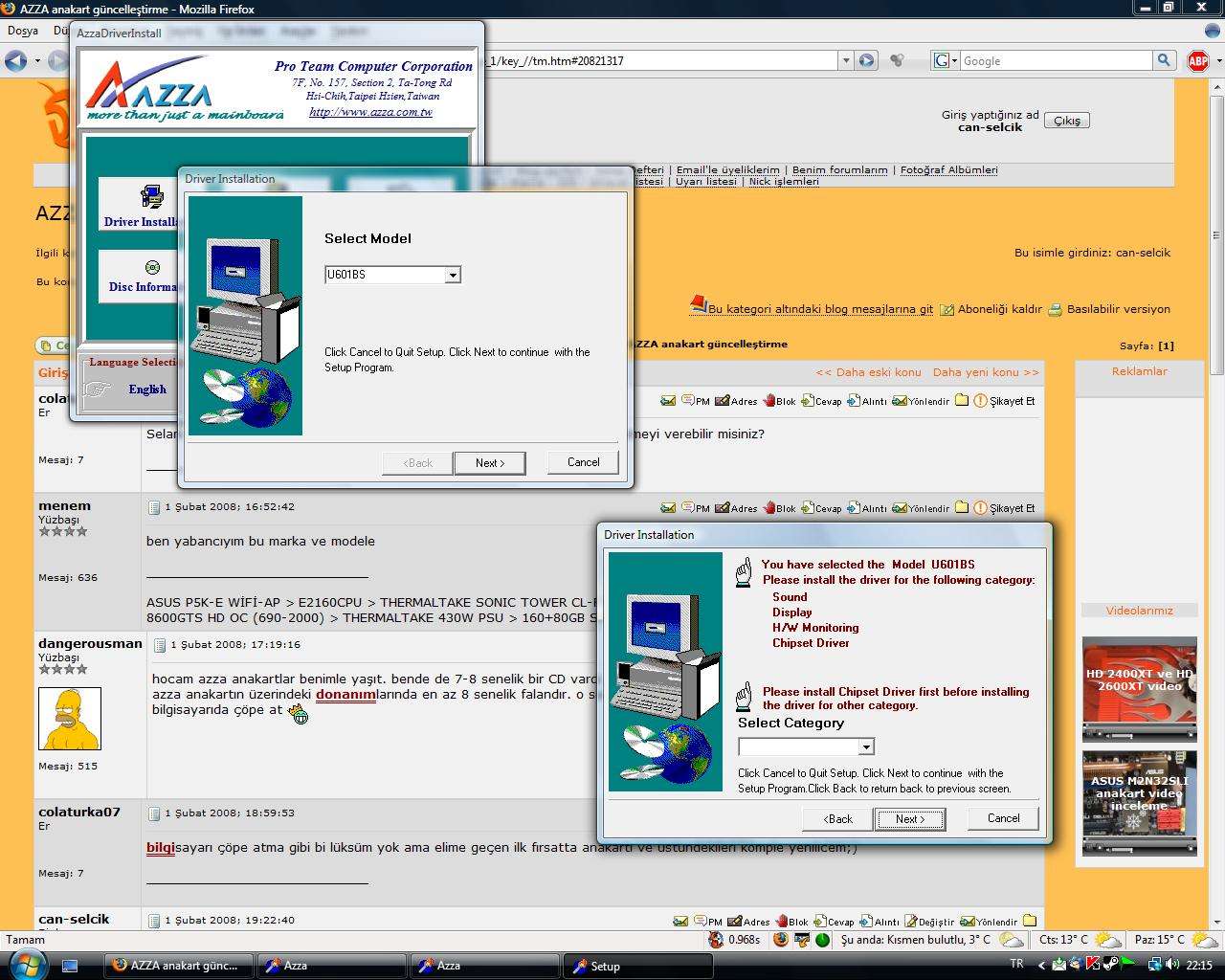The image size is (1225, 980).
Task: Click the Şikayet Et warning icon in menem's post
Action: [x=980, y=508]
